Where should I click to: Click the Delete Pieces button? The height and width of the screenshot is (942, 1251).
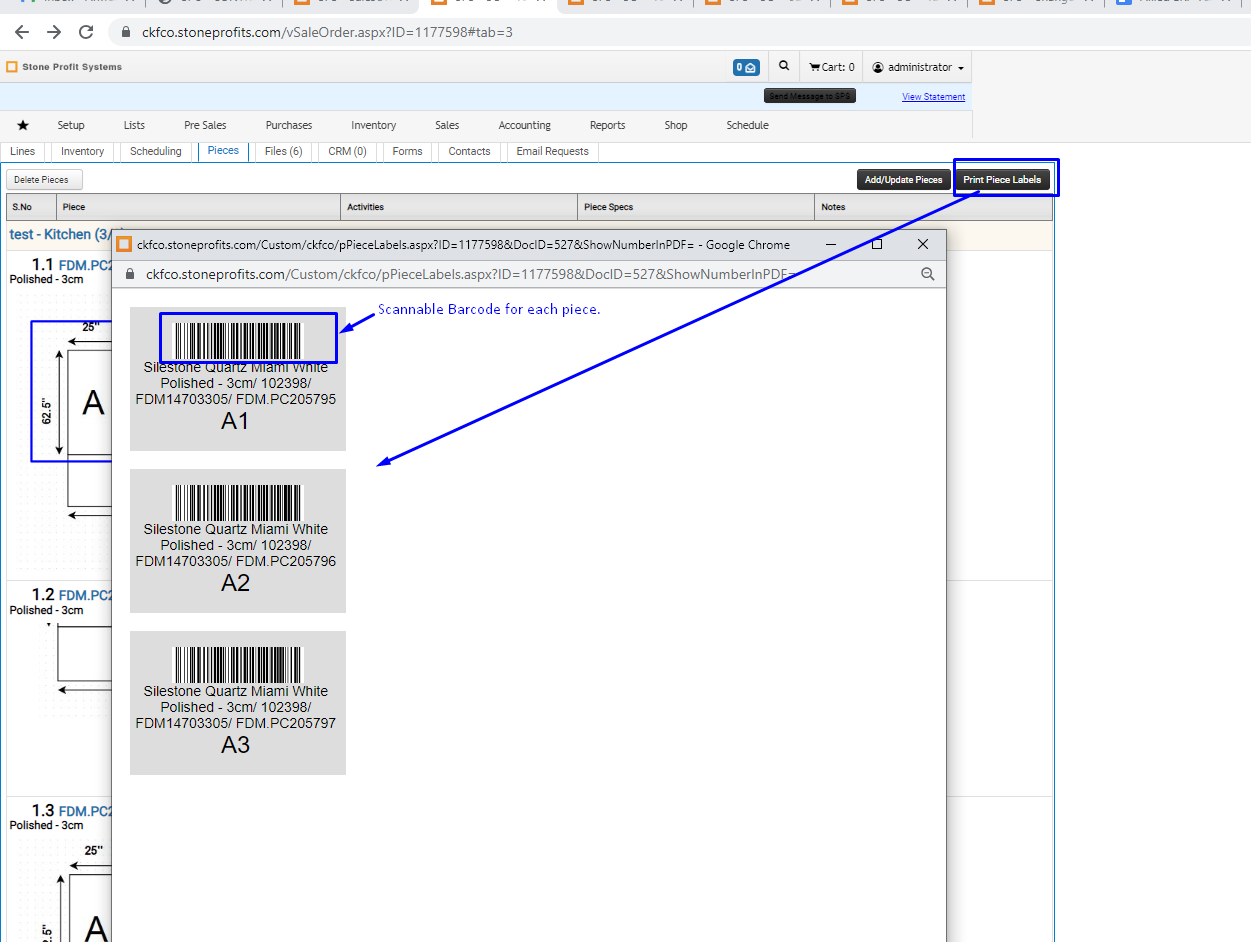pyautogui.click(x=44, y=180)
